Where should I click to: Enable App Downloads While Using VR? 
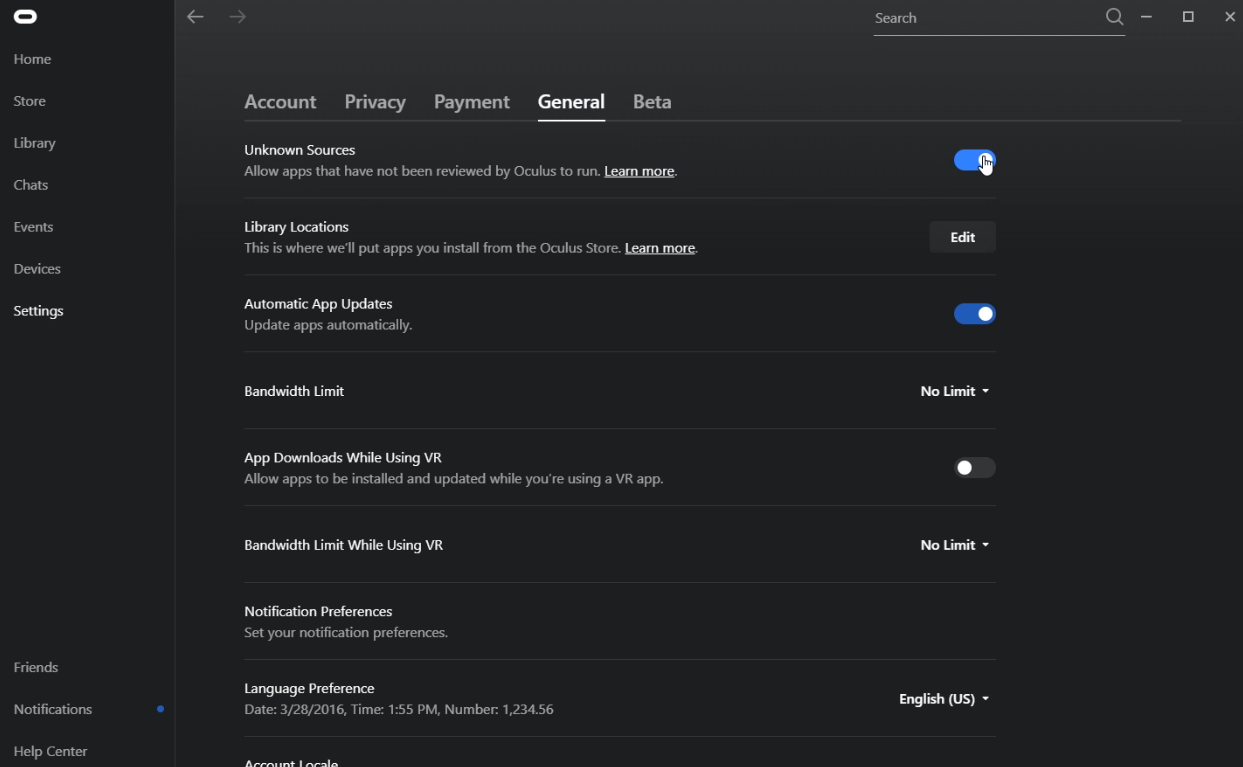[974, 468]
